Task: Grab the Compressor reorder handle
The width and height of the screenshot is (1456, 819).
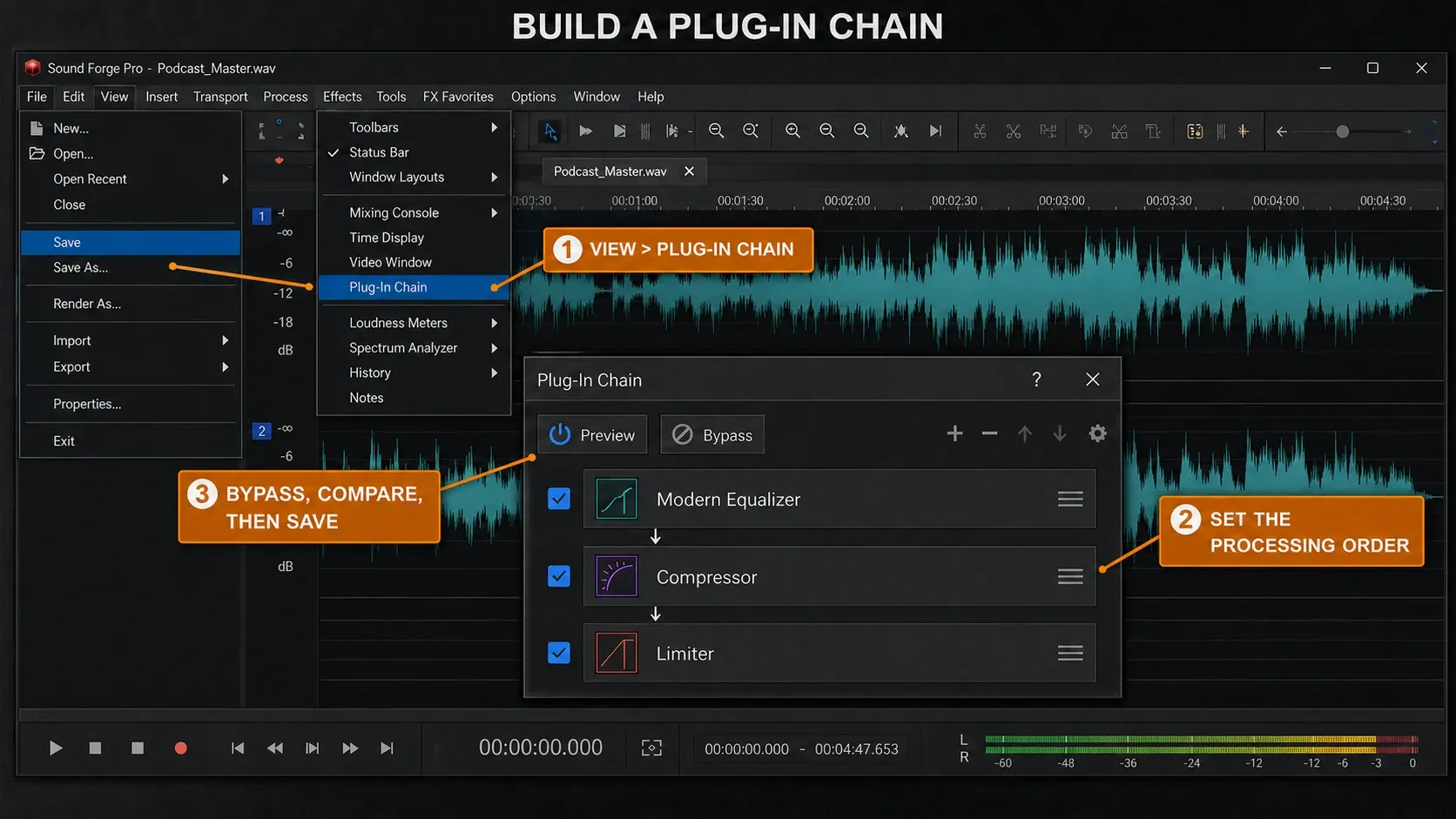Action: pos(1070,576)
